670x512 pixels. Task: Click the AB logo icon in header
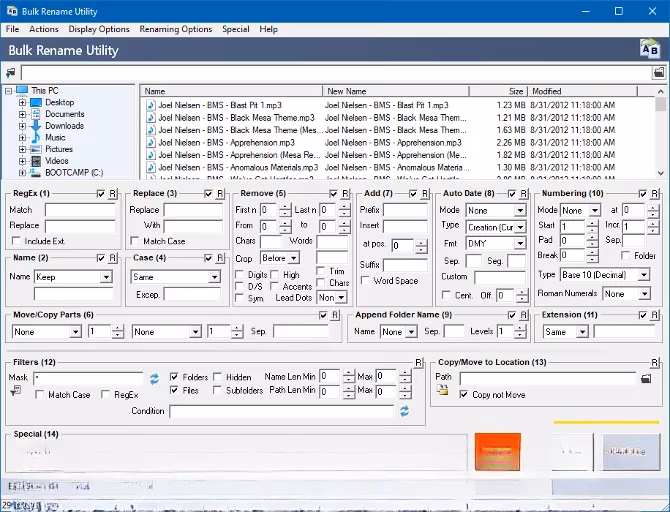650,48
